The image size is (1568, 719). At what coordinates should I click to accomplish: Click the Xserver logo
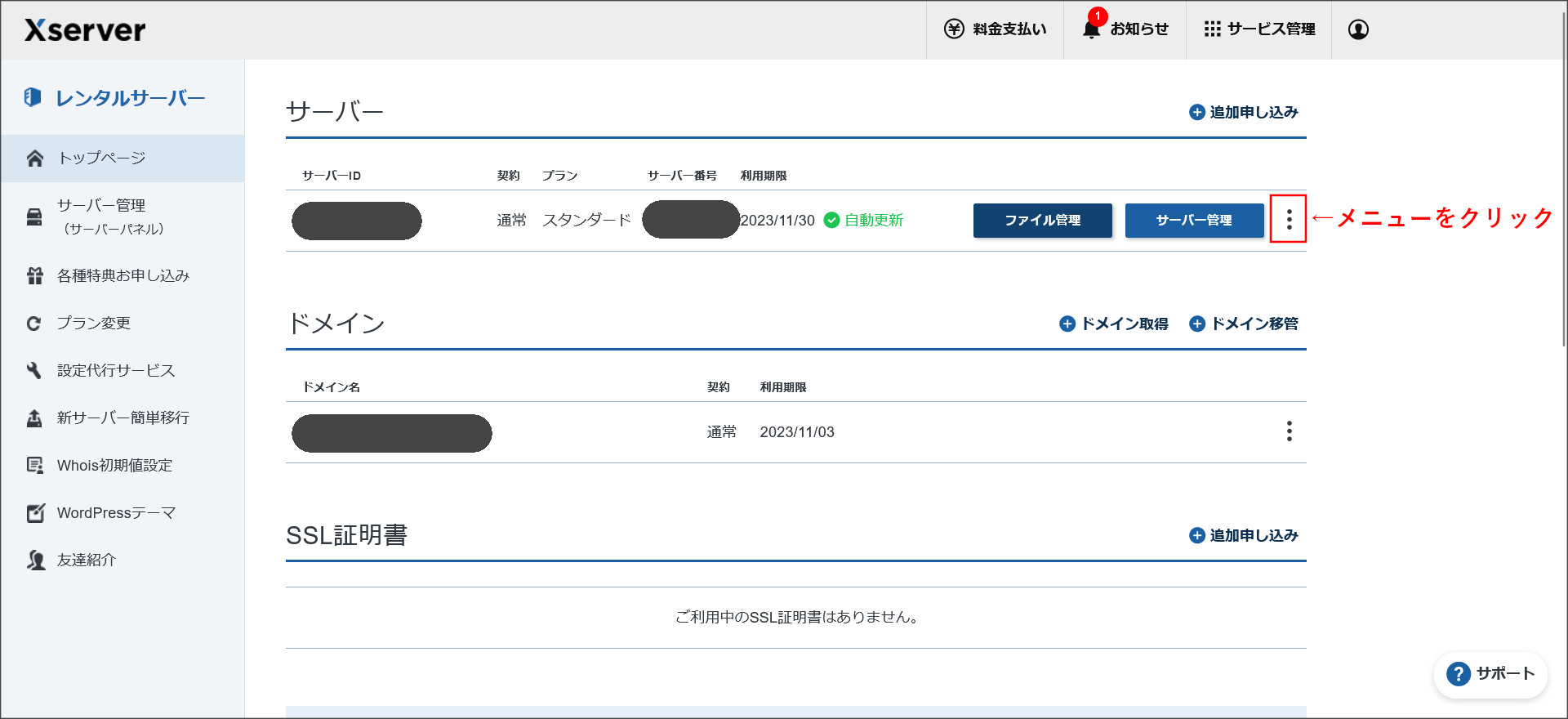coord(85,30)
